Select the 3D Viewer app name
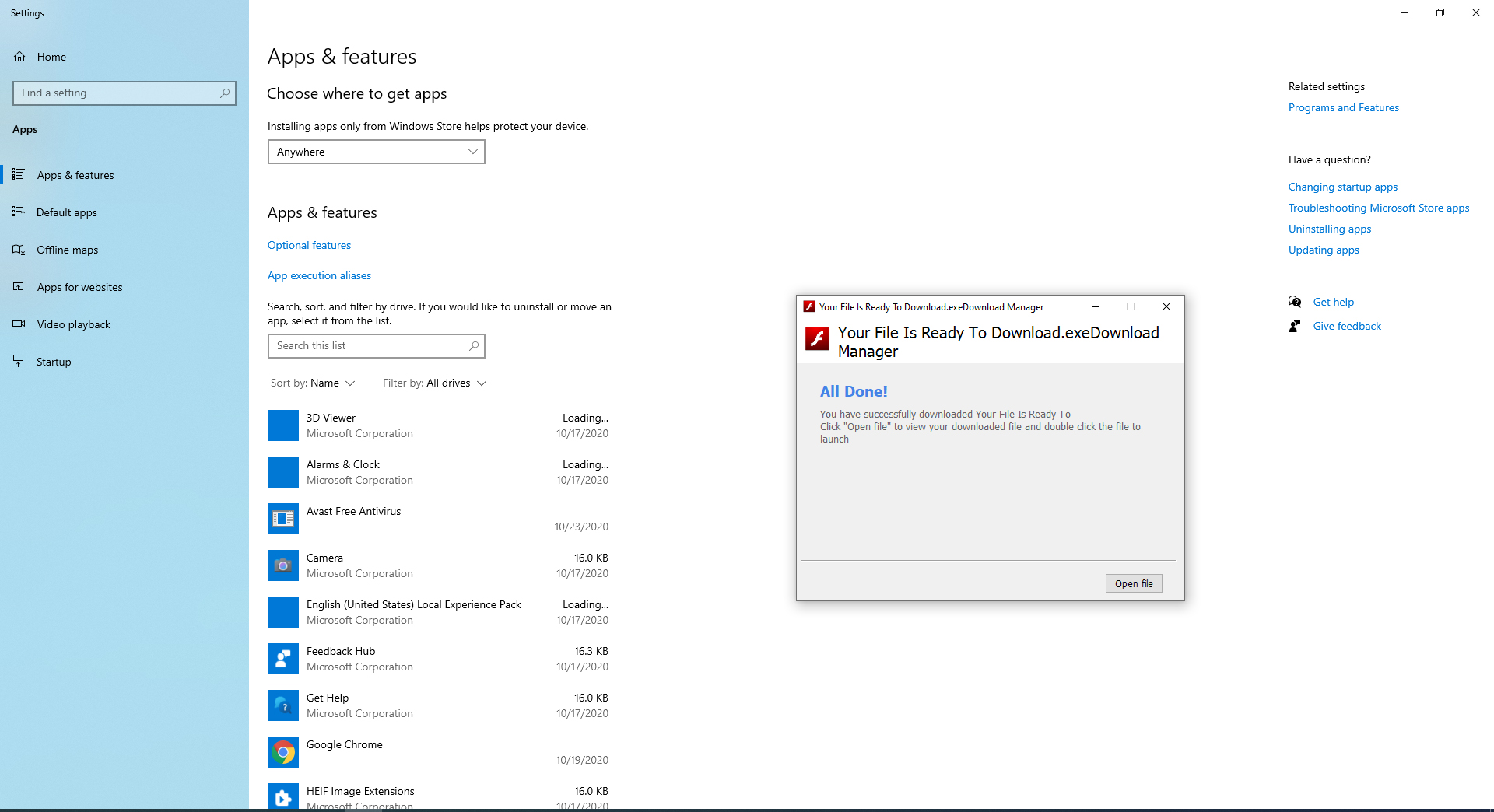1494x812 pixels. tap(331, 418)
